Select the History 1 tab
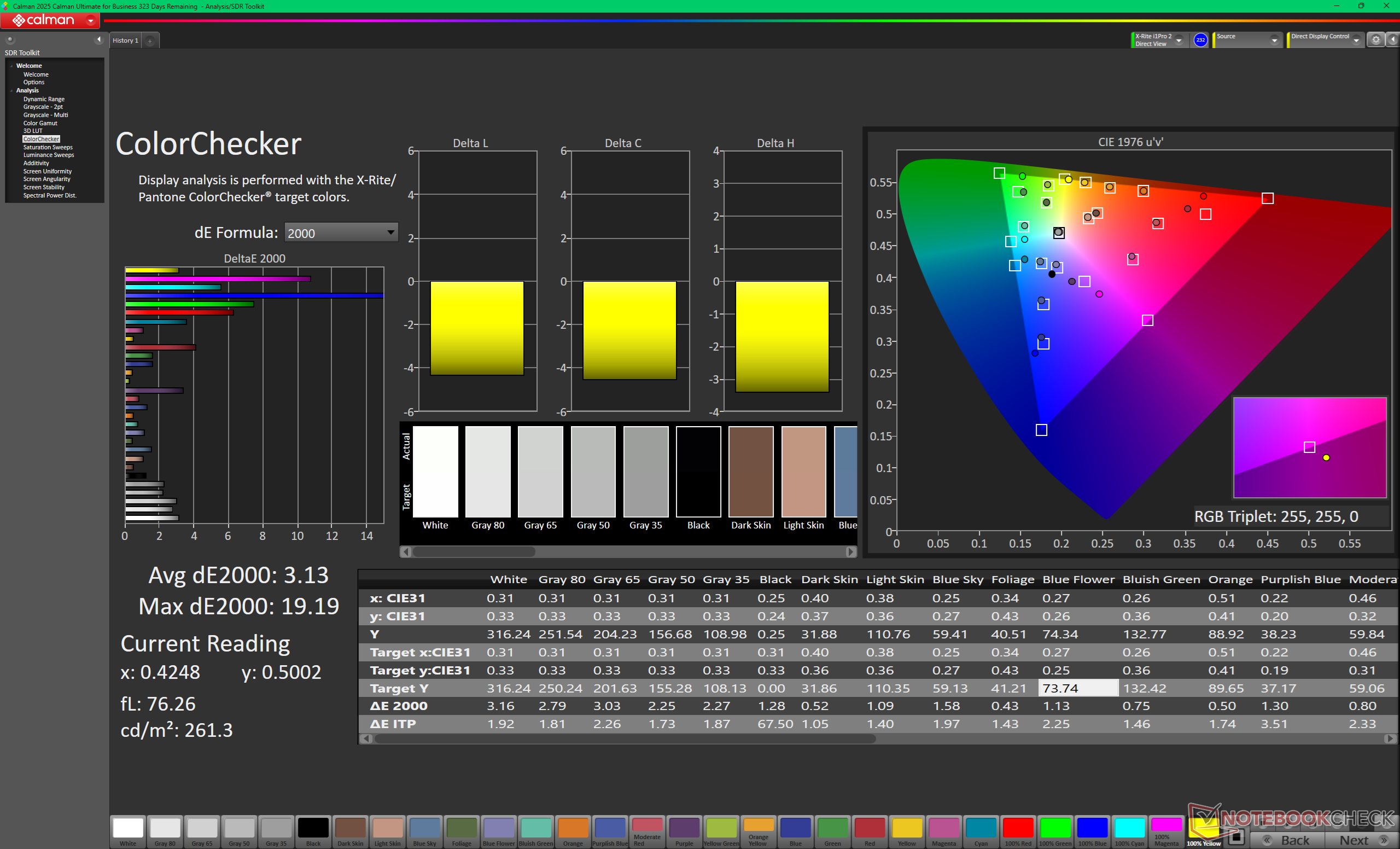This screenshot has height=849, width=1400. pyautogui.click(x=125, y=40)
